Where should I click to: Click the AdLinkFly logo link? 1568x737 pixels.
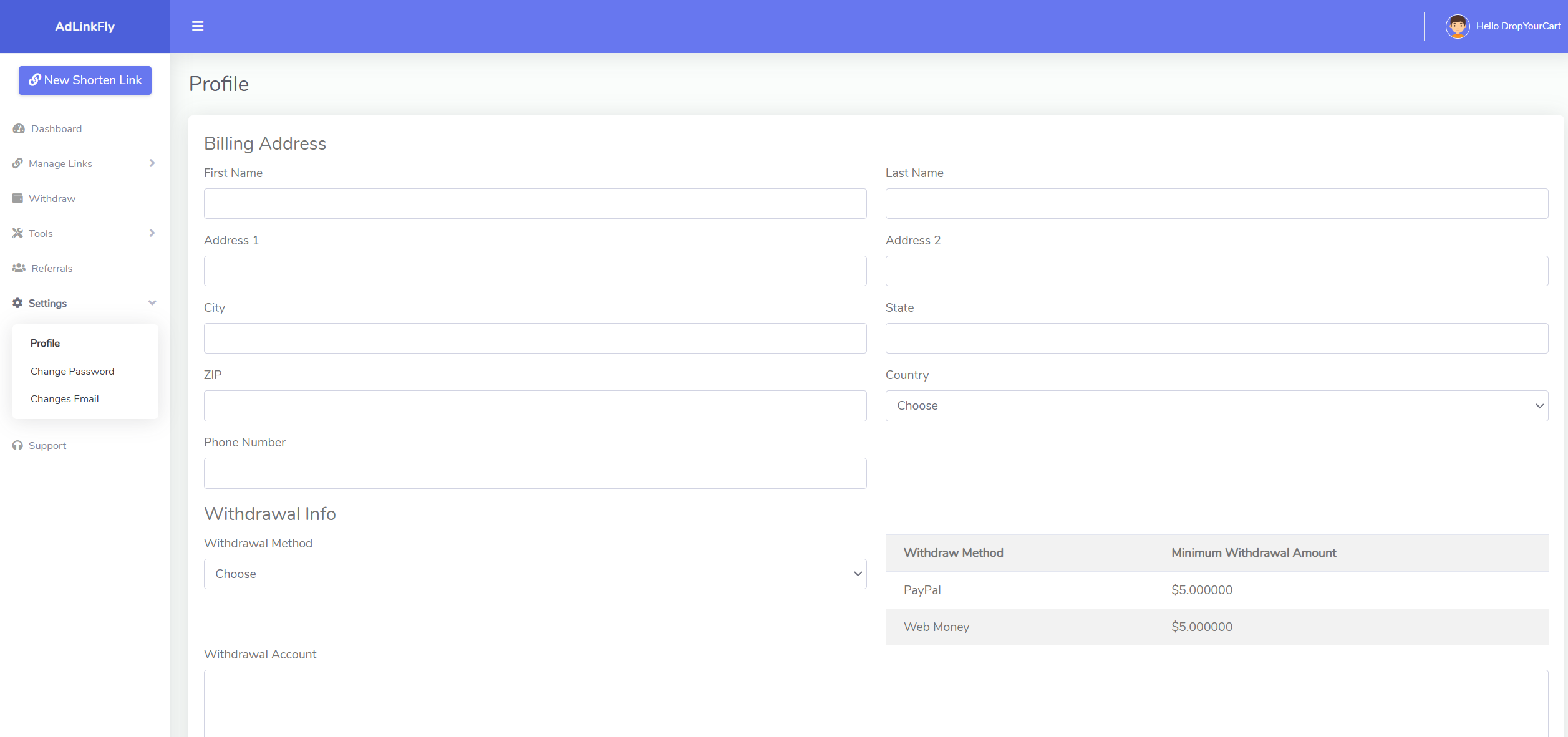85,26
